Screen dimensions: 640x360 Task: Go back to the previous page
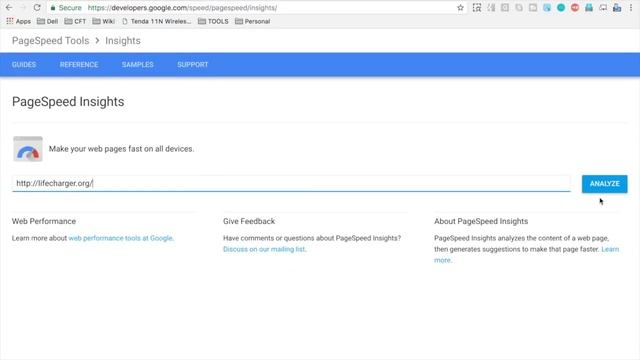[x=9, y=8]
